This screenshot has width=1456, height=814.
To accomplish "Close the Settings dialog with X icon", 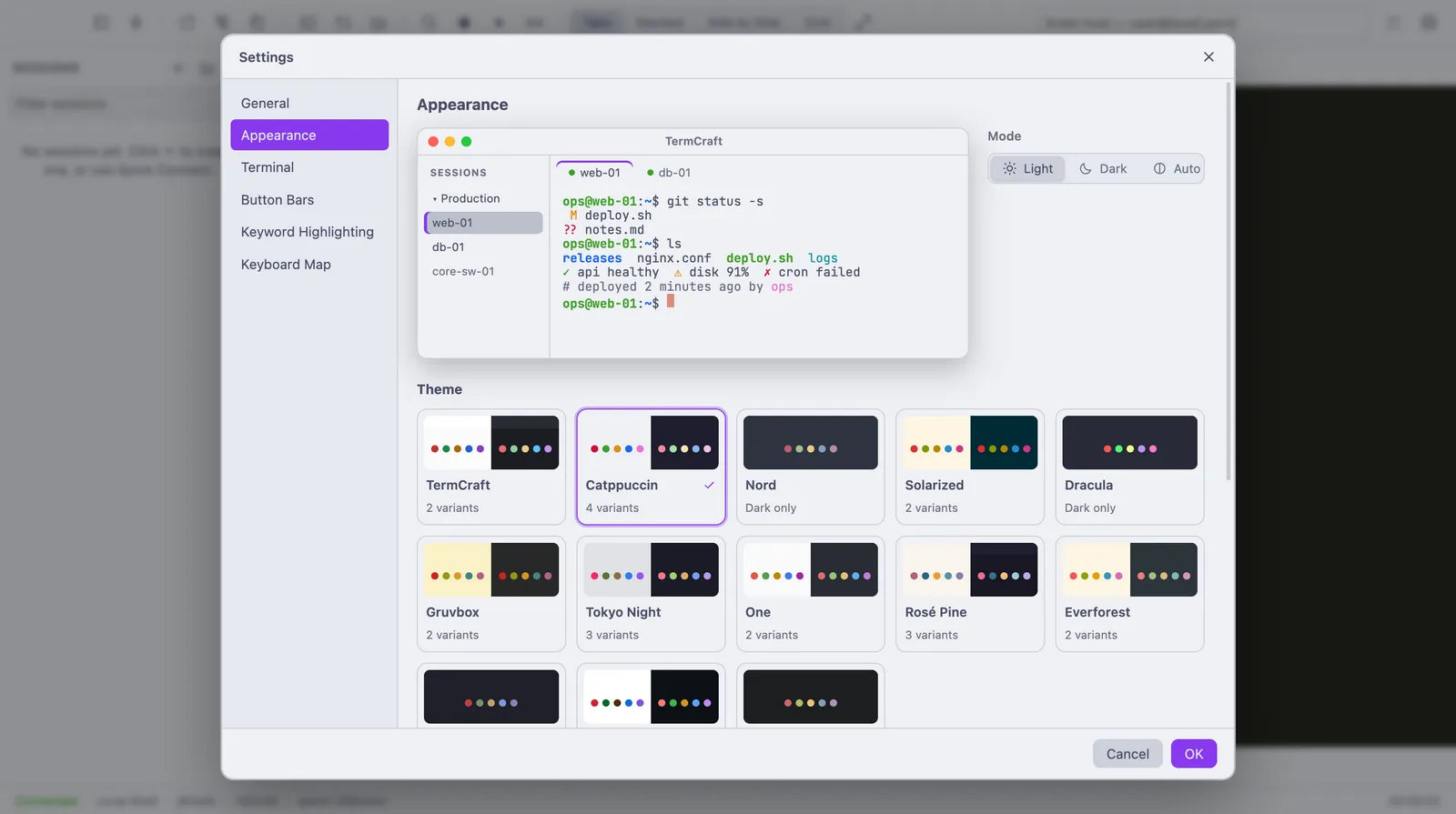I will point(1208,57).
